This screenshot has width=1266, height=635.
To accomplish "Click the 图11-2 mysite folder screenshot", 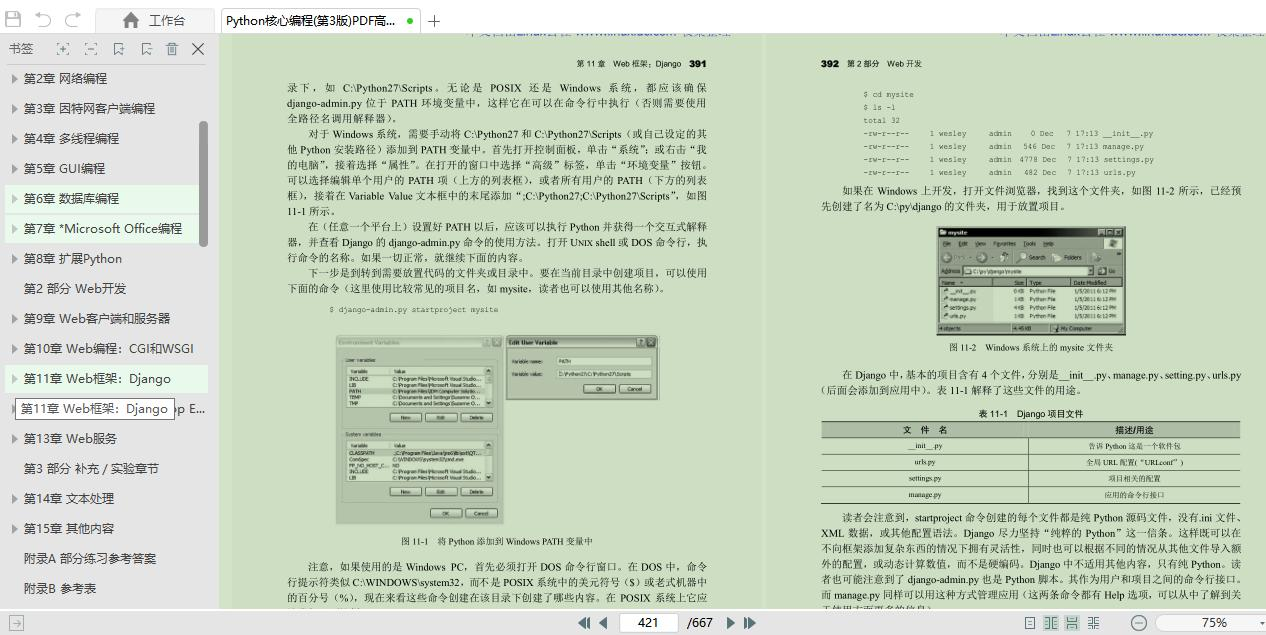I will pos(1031,280).
